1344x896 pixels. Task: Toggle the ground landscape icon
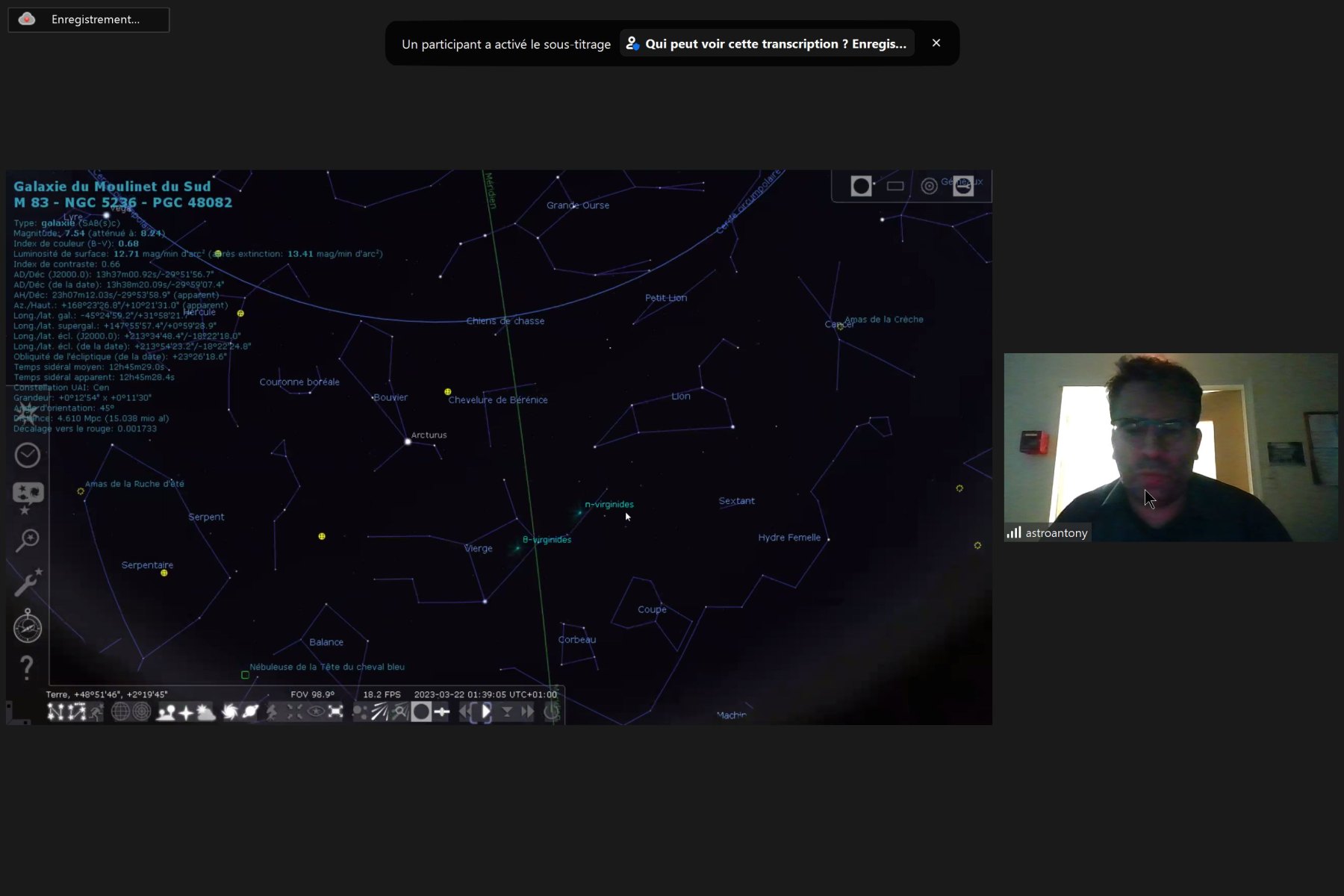[166, 712]
